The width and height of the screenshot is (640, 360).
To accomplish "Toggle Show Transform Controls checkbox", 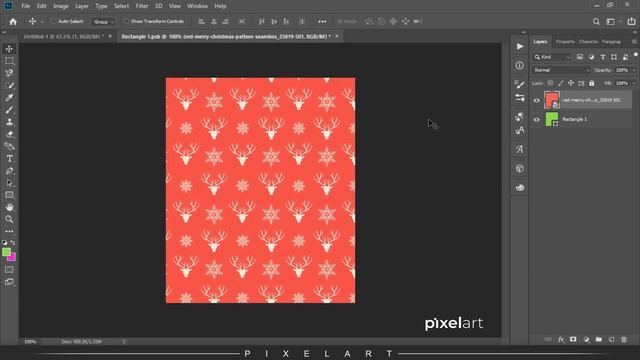I will point(126,21).
